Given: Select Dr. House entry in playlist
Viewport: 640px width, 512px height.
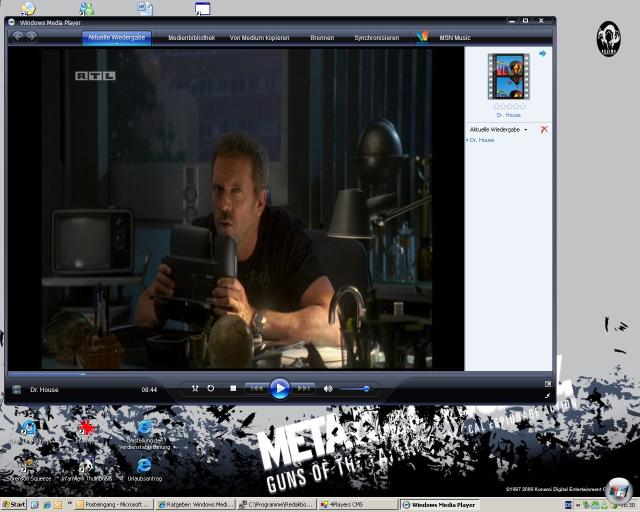Looking at the screenshot, I should click(482, 140).
